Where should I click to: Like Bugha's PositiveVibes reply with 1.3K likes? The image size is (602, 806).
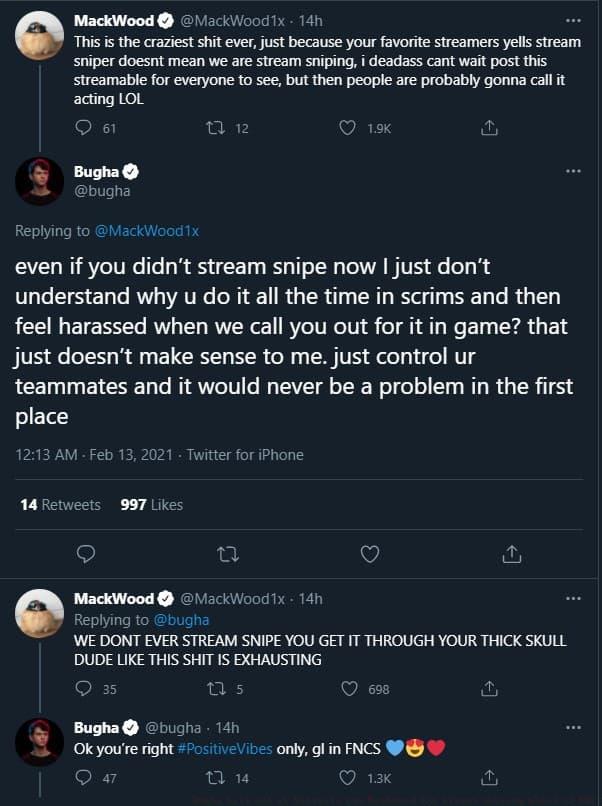pyautogui.click(x=348, y=777)
